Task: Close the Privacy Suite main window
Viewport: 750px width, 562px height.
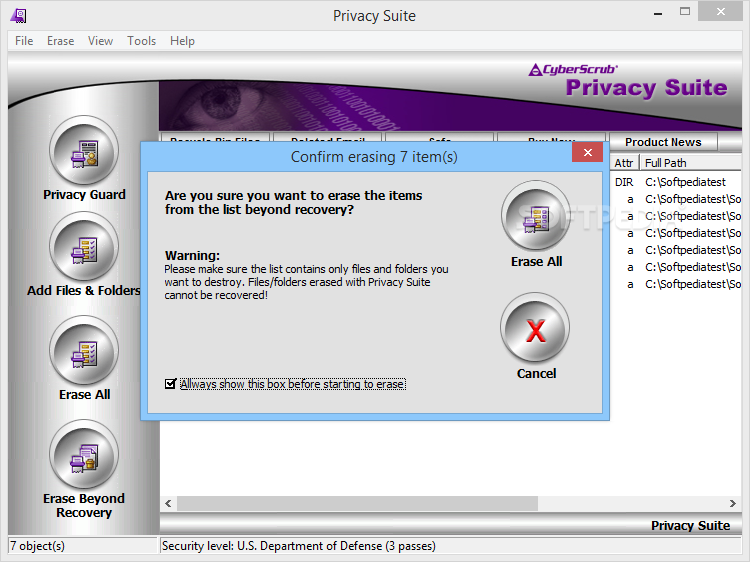Action: (x=720, y=12)
